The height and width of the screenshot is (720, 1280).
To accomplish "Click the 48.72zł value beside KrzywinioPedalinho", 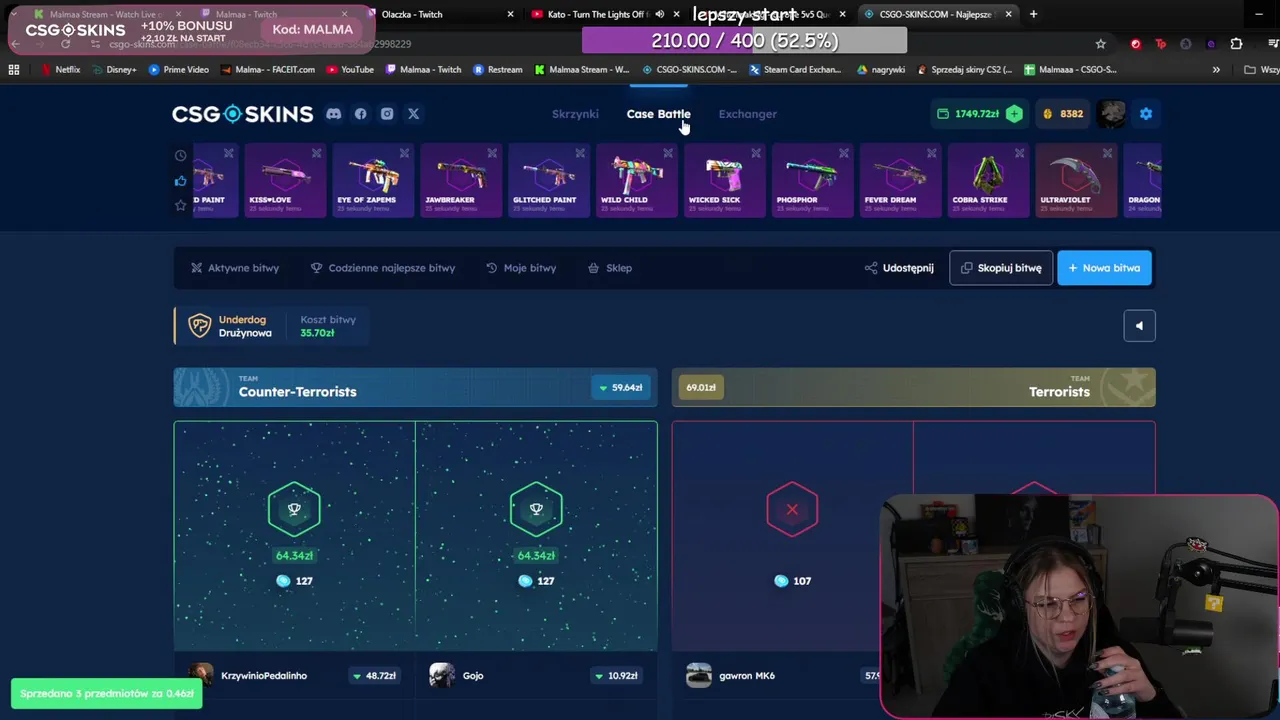I will [375, 676].
